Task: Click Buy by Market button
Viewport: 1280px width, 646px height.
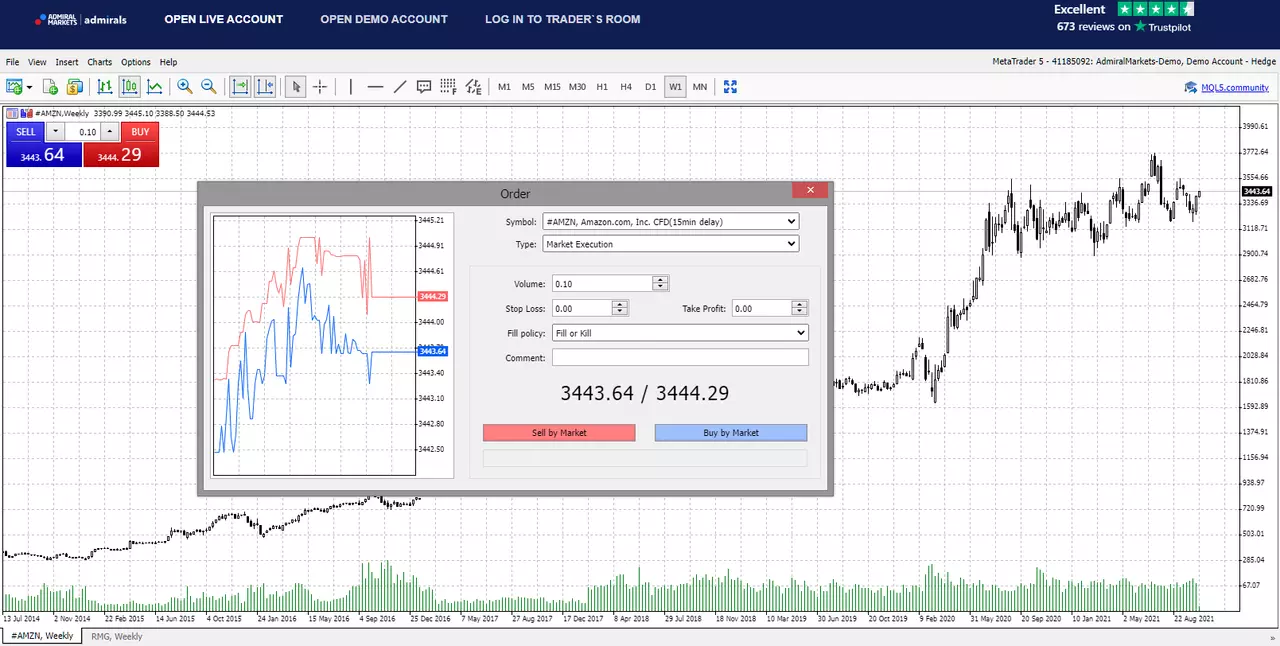Action: point(731,433)
